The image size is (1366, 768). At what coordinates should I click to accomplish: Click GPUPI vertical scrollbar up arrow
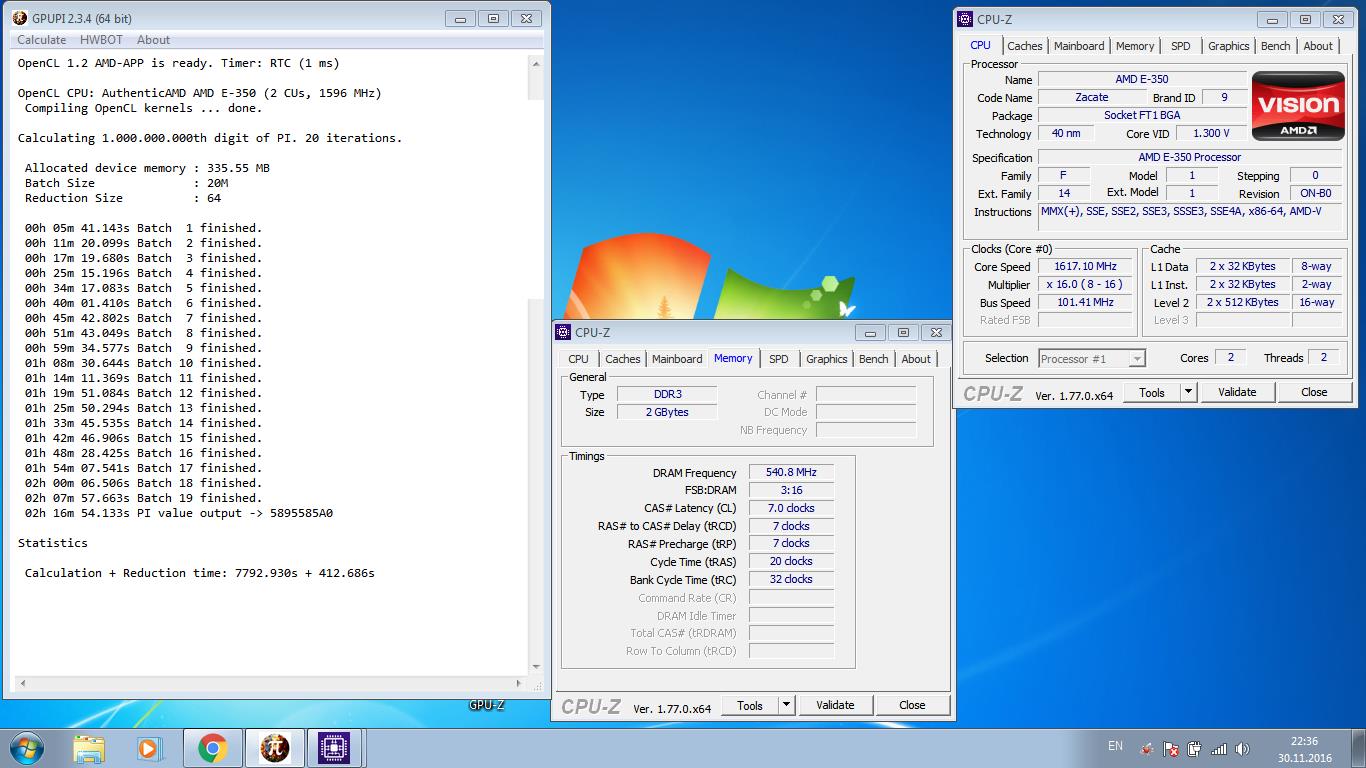click(535, 63)
